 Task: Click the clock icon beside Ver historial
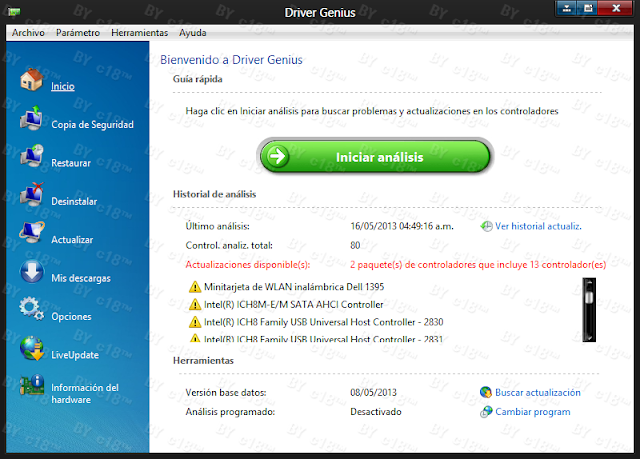pos(486,226)
